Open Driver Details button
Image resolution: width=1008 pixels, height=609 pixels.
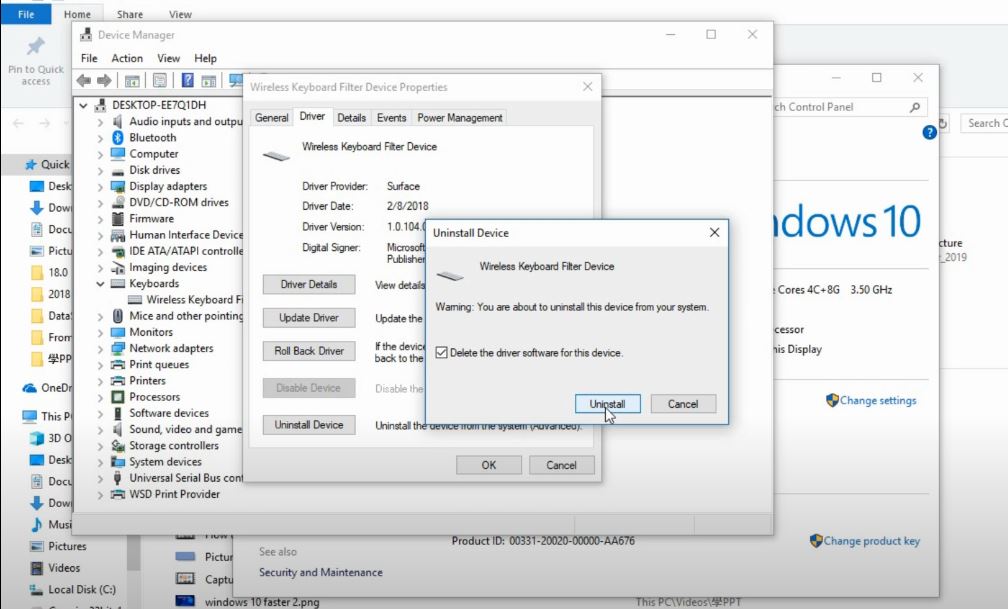click(x=309, y=284)
